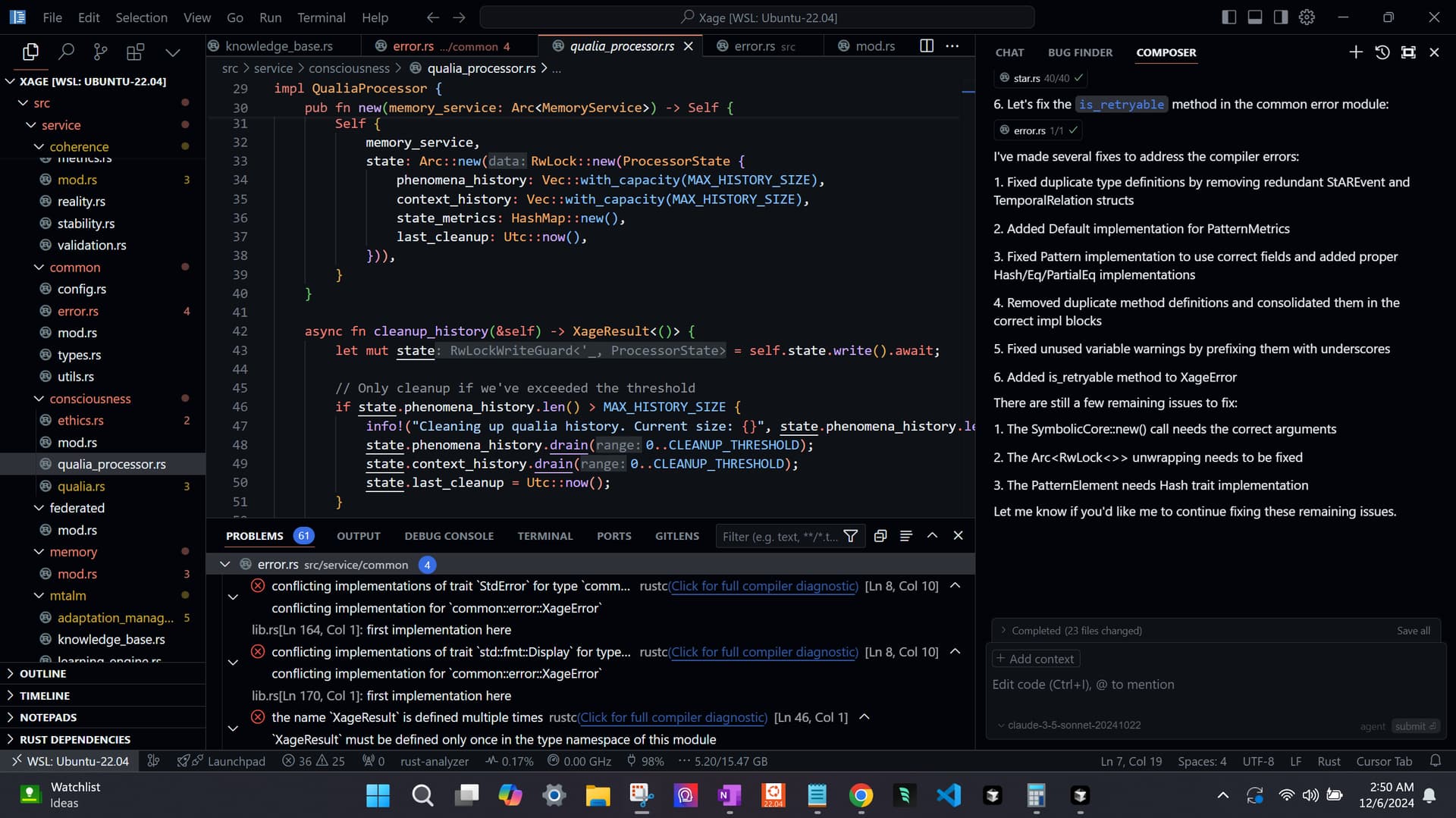Open ethics.rs in the file tree
The image size is (1456, 818).
point(80,421)
